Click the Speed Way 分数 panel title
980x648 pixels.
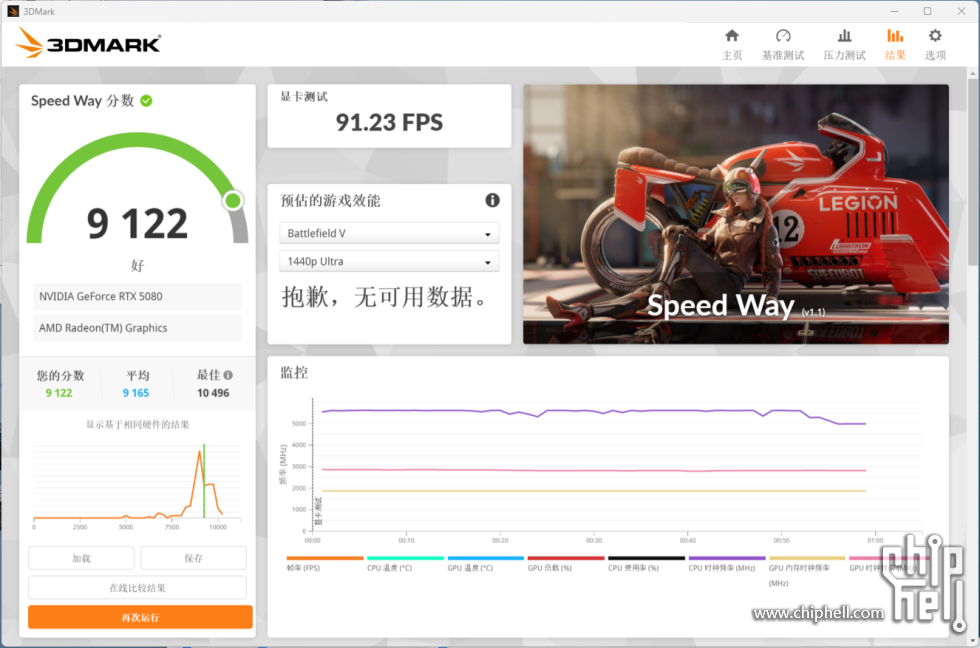coord(82,101)
